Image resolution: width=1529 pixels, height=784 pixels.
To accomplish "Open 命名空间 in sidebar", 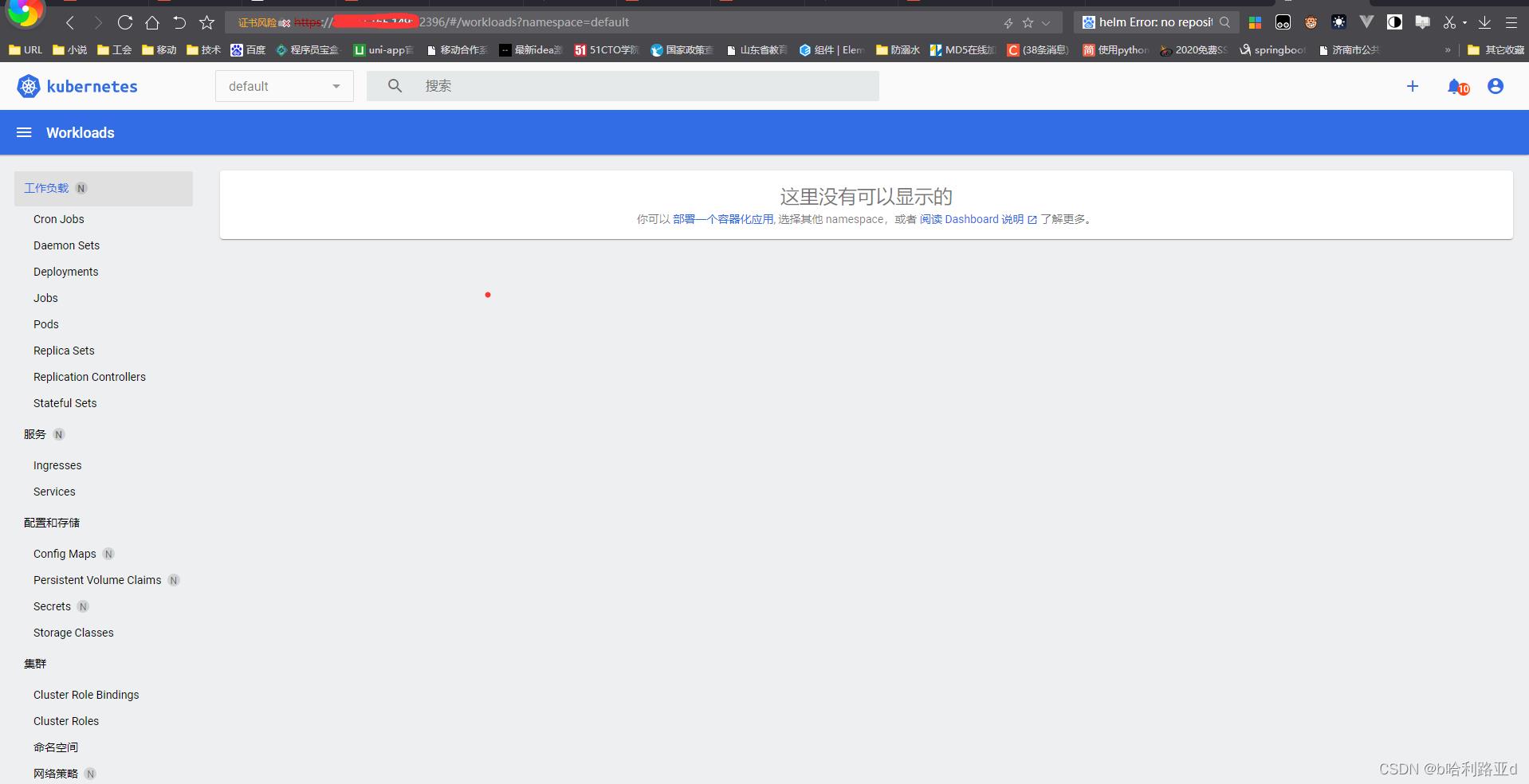I will [x=56, y=747].
